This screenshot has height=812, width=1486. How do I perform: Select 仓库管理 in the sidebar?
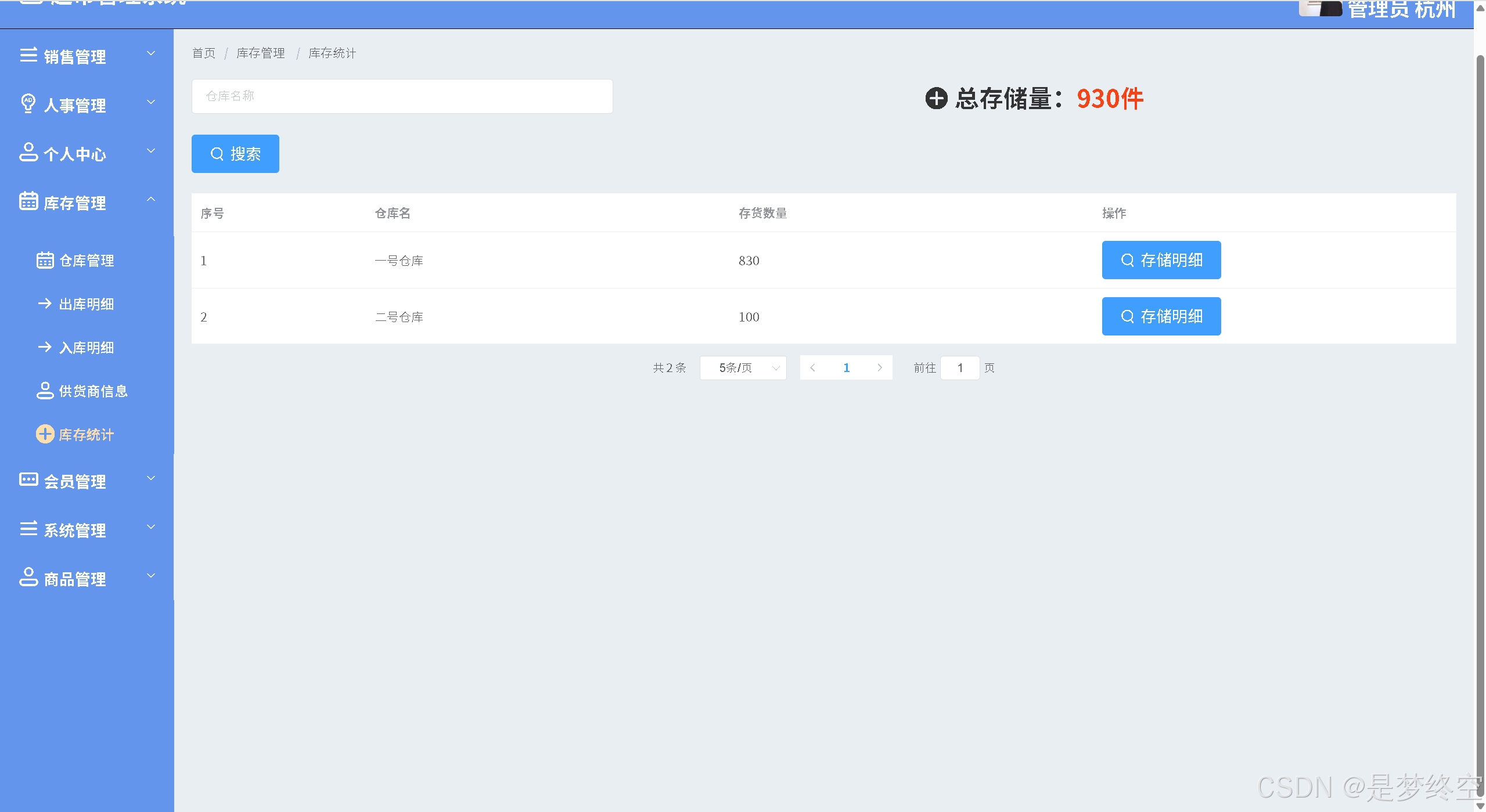tap(86, 261)
